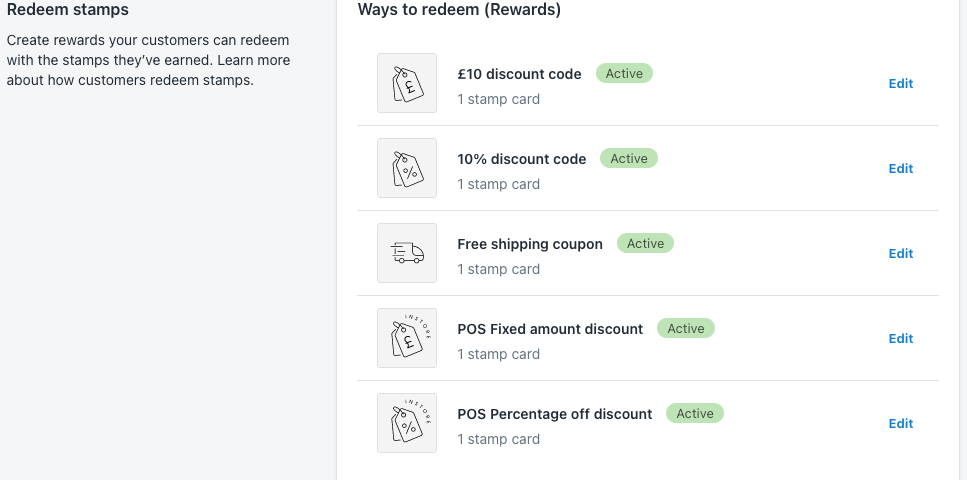This screenshot has height=480, width=967.
Task: Open the POS Percentage off discount title
Action: pos(554,415)
